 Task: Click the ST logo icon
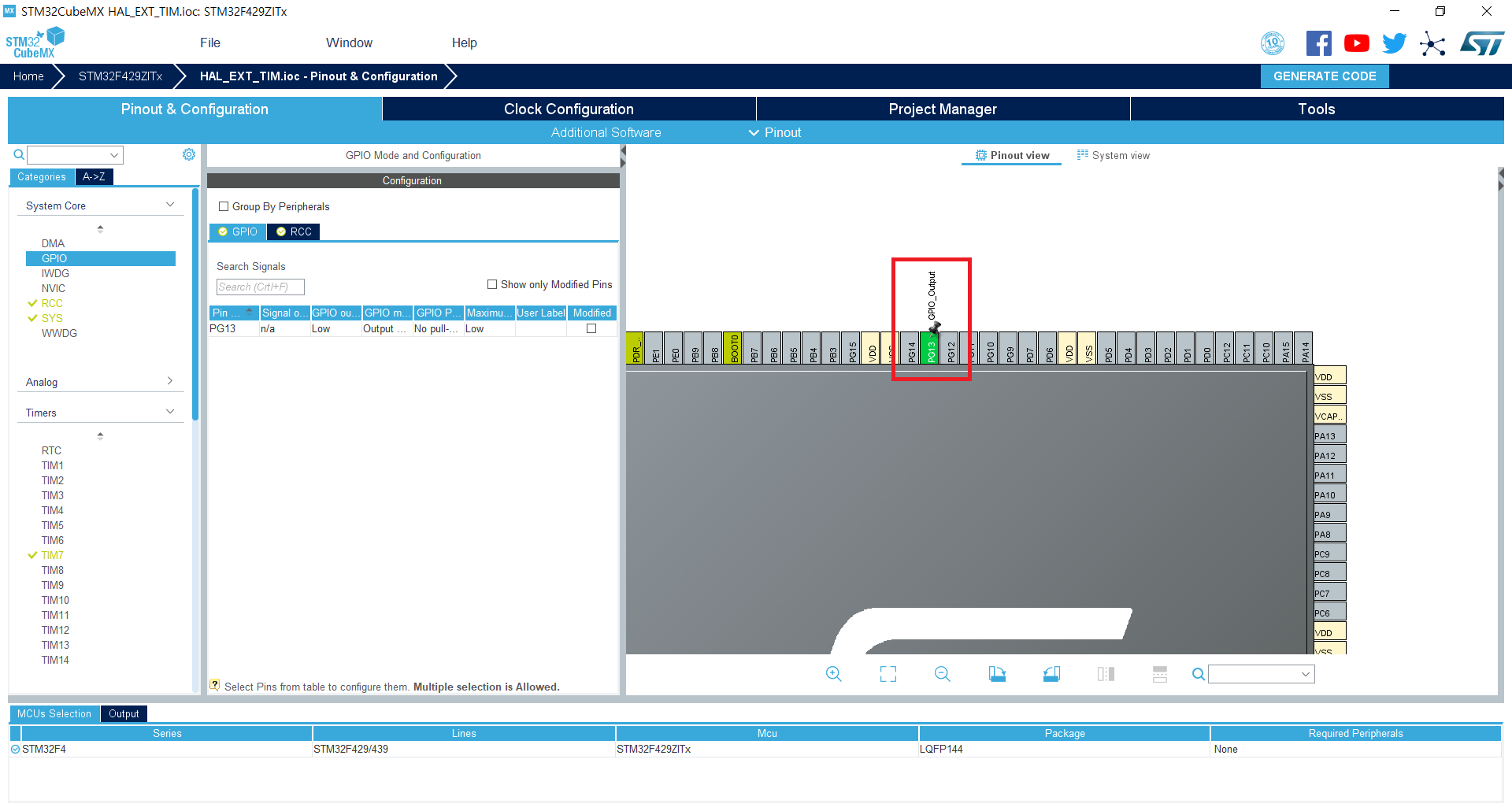pyautogui.click(x=1482, y=43)
